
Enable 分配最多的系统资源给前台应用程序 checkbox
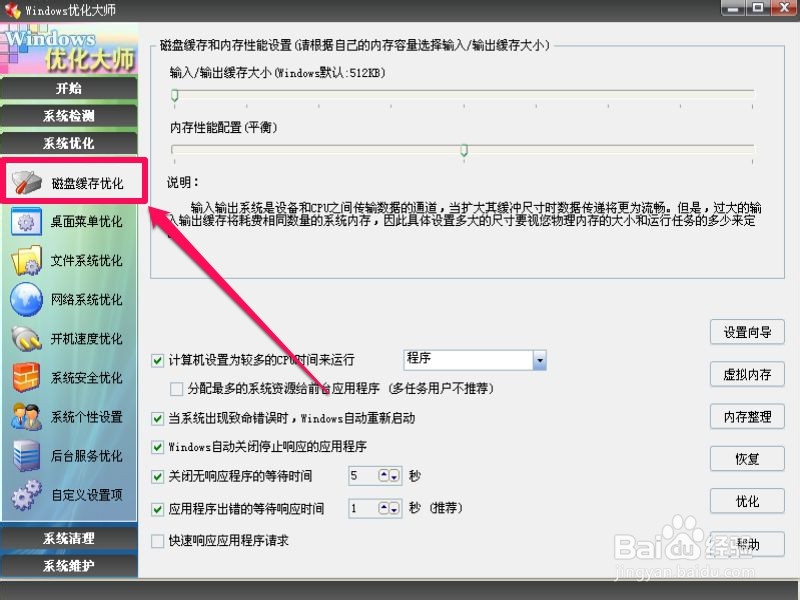(x=177, y=389)
